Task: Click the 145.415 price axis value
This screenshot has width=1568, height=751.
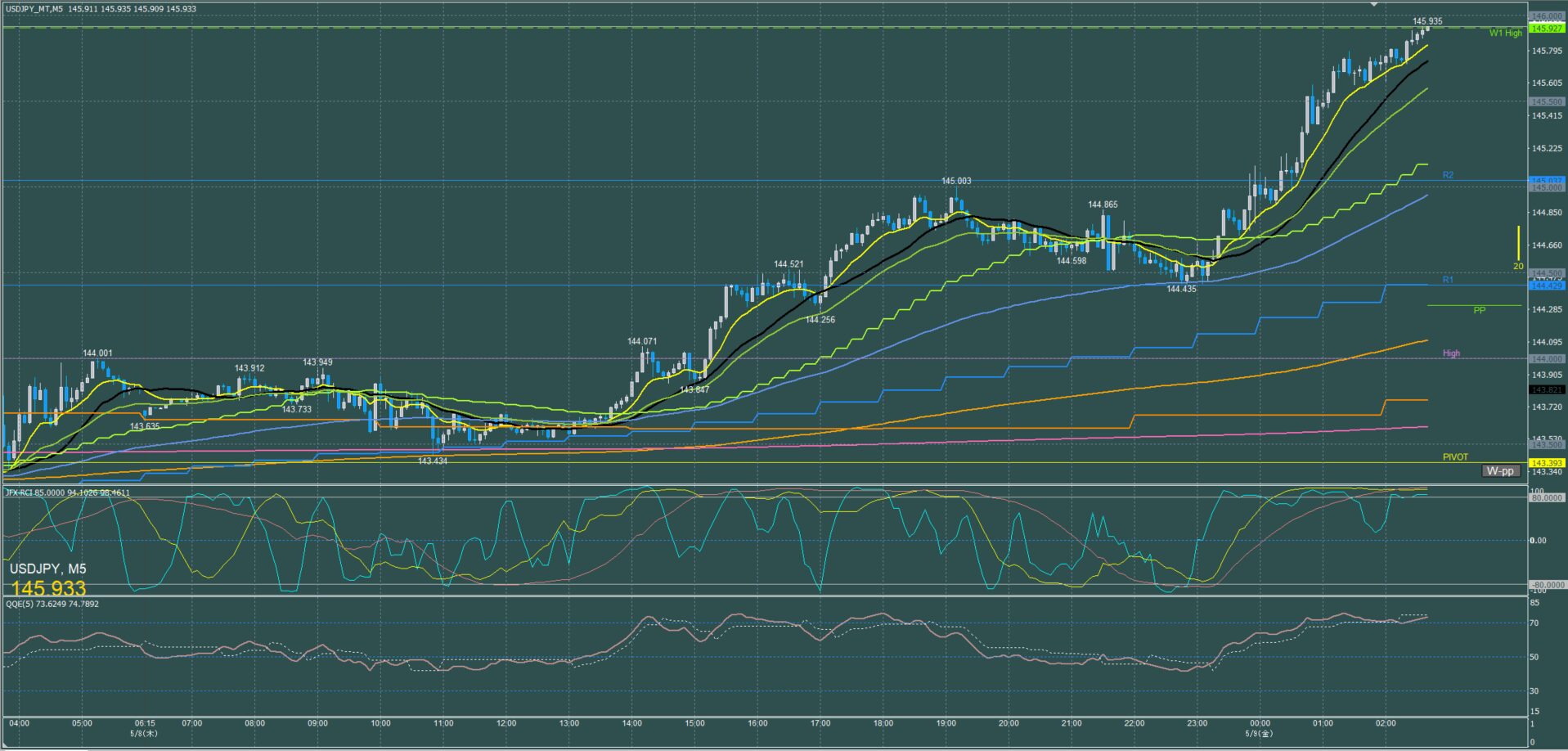Action: pyautogui.click(x=1545, y=116)
